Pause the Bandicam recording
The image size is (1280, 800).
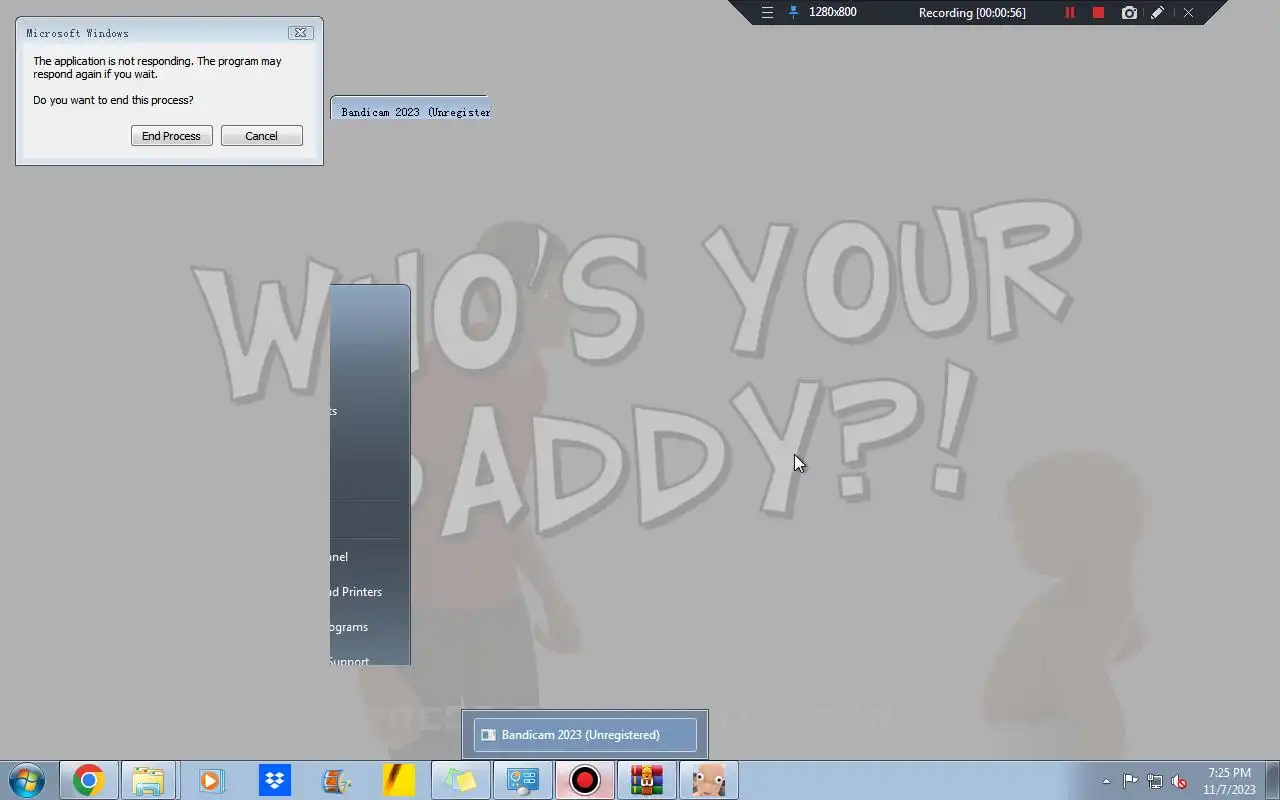(1070, 13)
